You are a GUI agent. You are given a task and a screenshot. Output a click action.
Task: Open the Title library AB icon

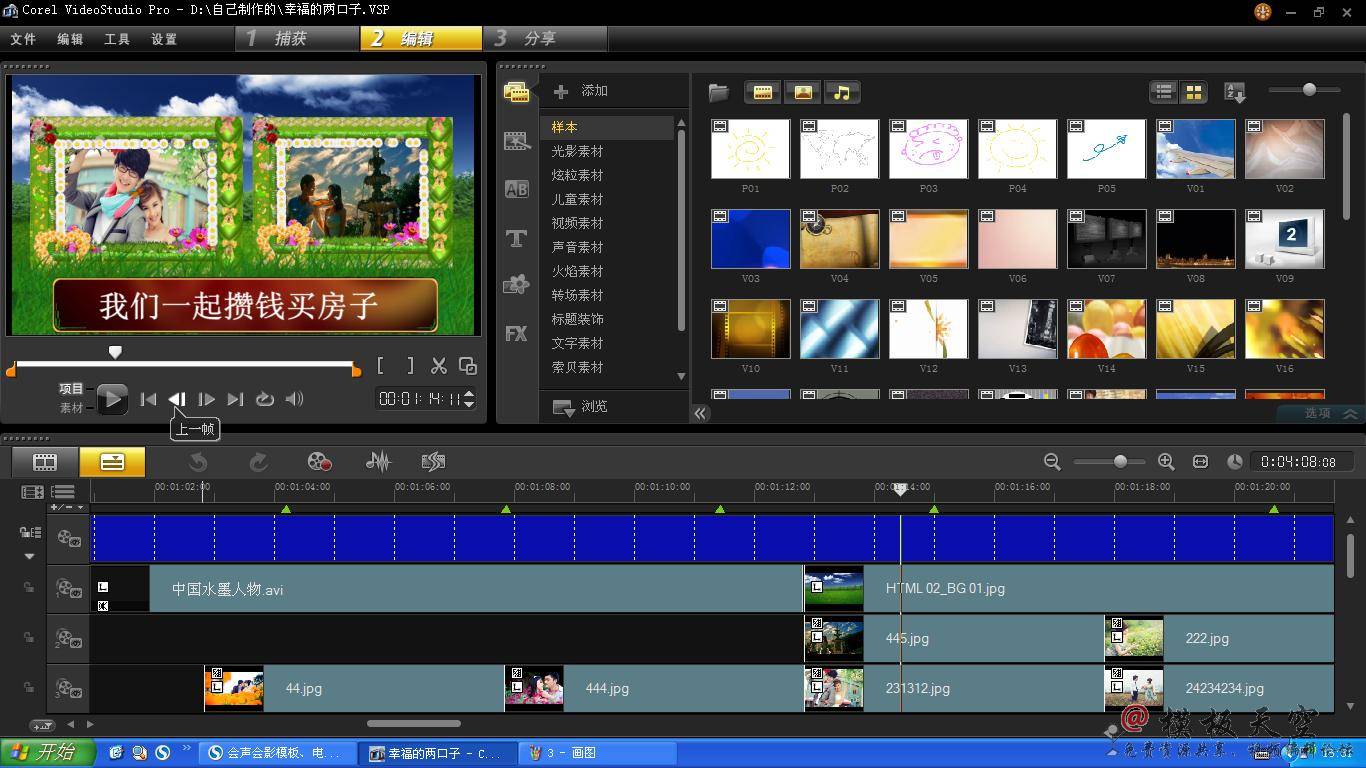pos(516,189)
